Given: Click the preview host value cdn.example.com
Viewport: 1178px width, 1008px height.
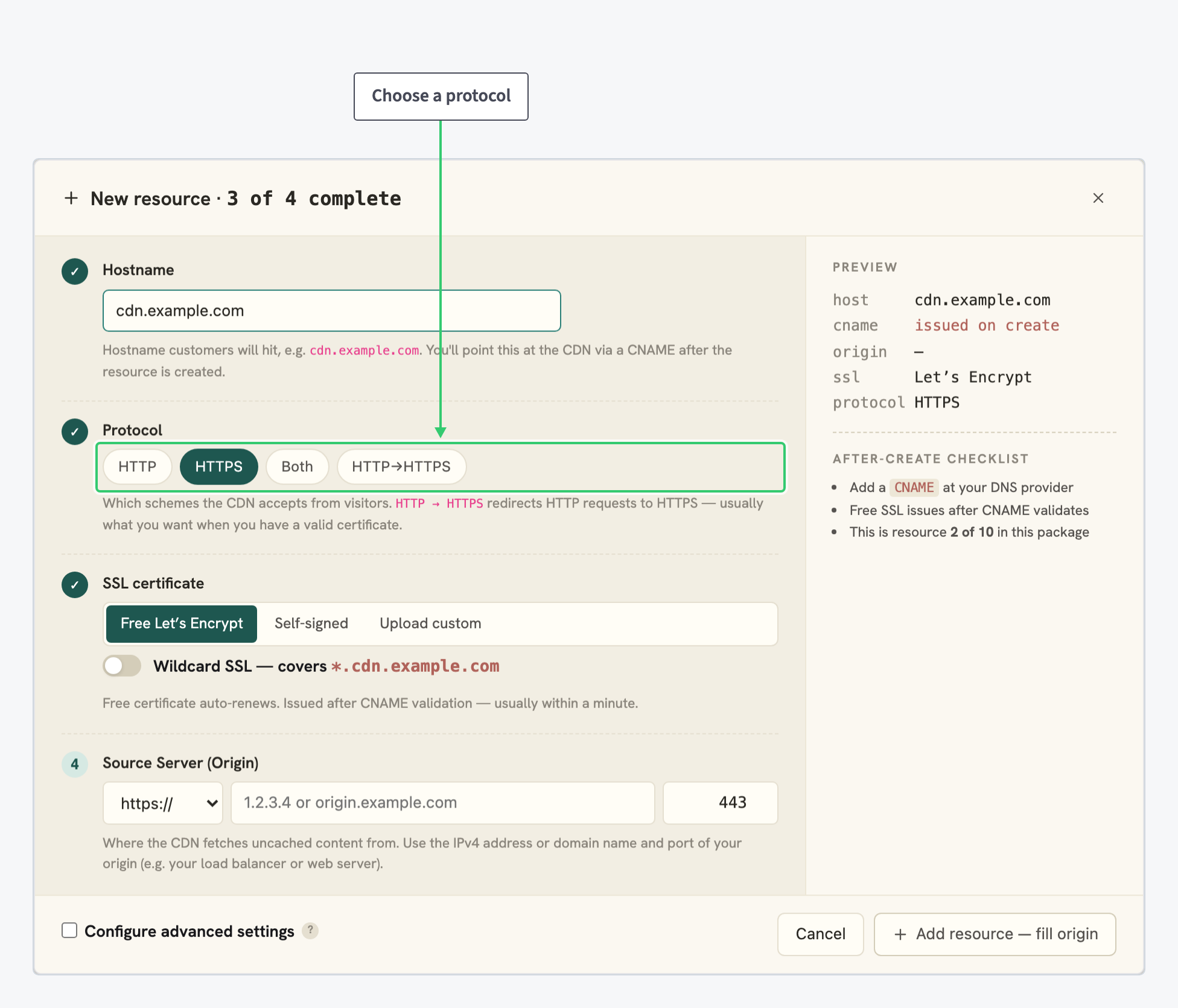Looking at the screenshot, I should click(982, 300).
